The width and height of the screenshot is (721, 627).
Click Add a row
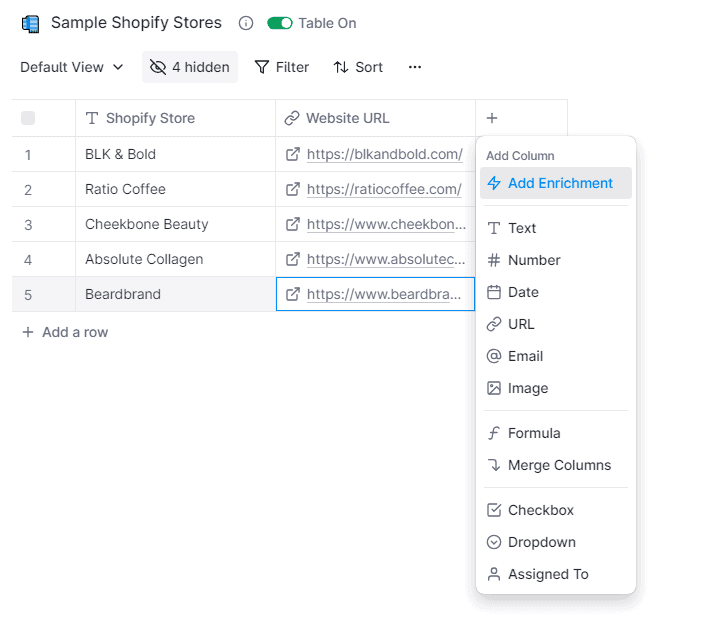(65, 332)
